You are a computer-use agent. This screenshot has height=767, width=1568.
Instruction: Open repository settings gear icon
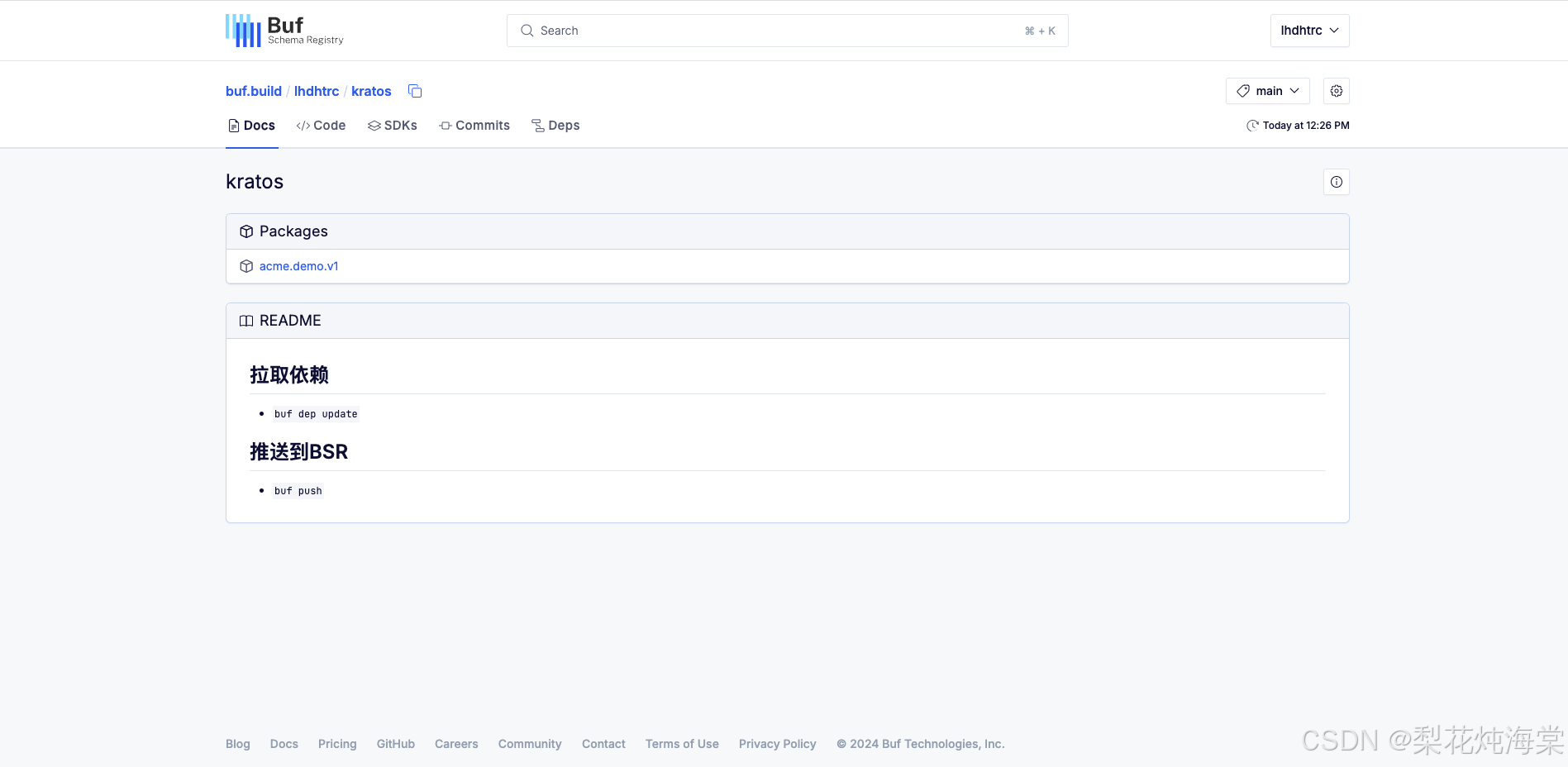click(x=1336, y=91)
